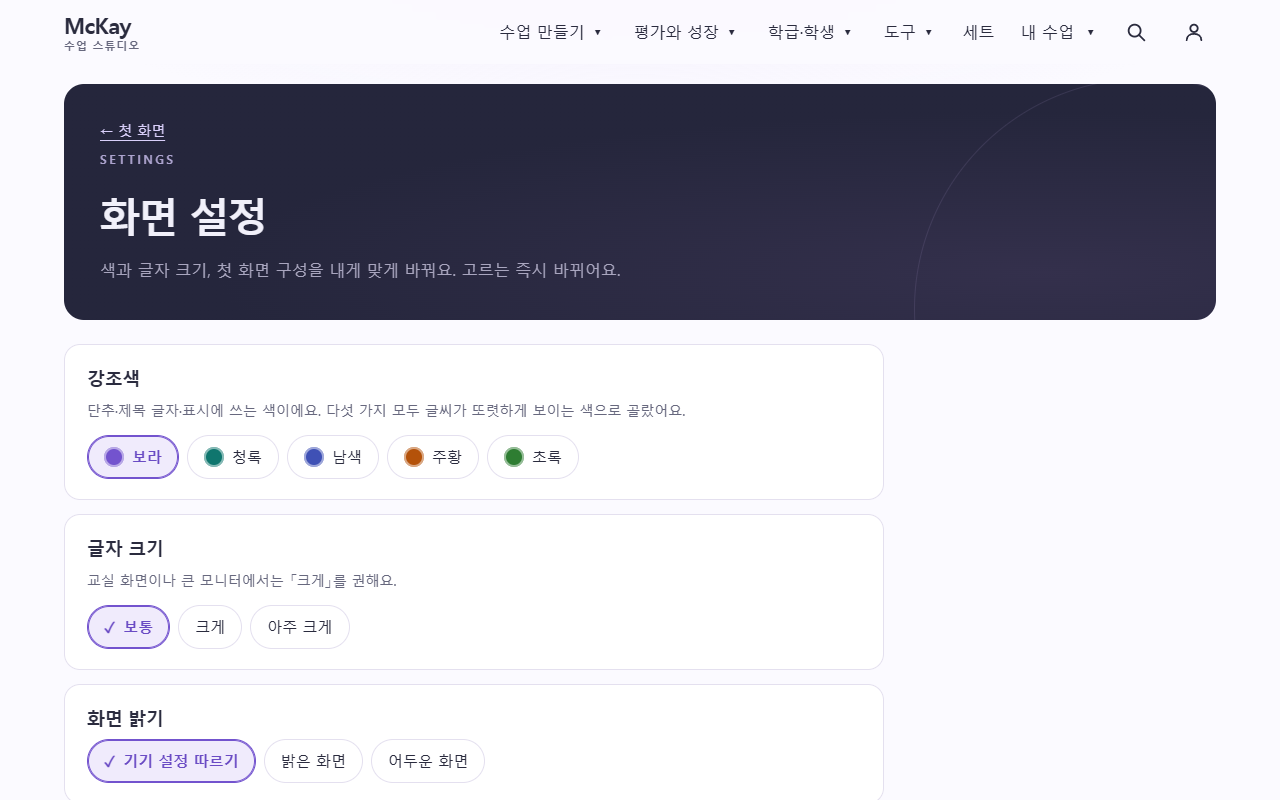
Task: Select 기기 설정 따르기 brightness option
Action: pos(172,761)
